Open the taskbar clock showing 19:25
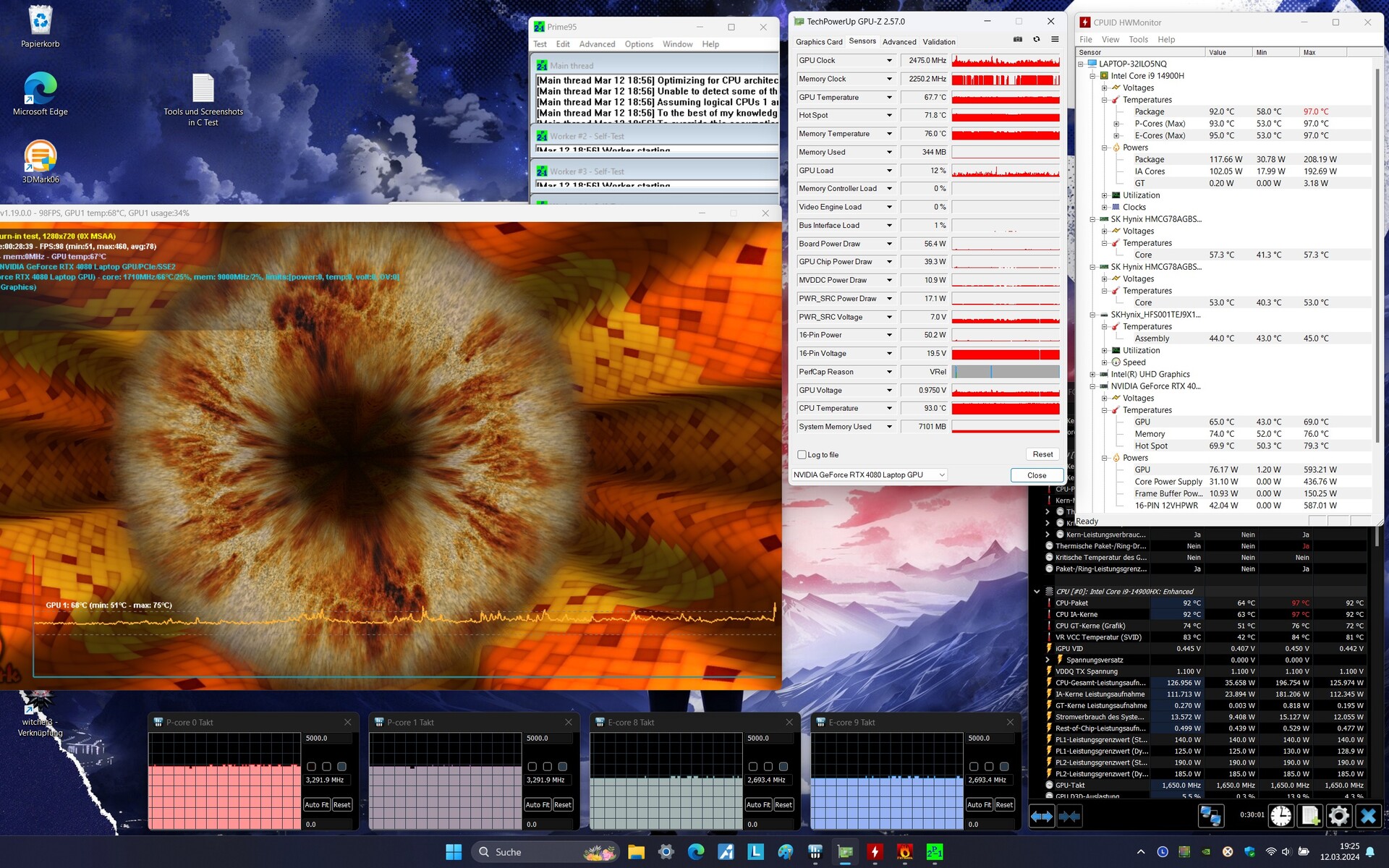 [x=1339, y=851]
